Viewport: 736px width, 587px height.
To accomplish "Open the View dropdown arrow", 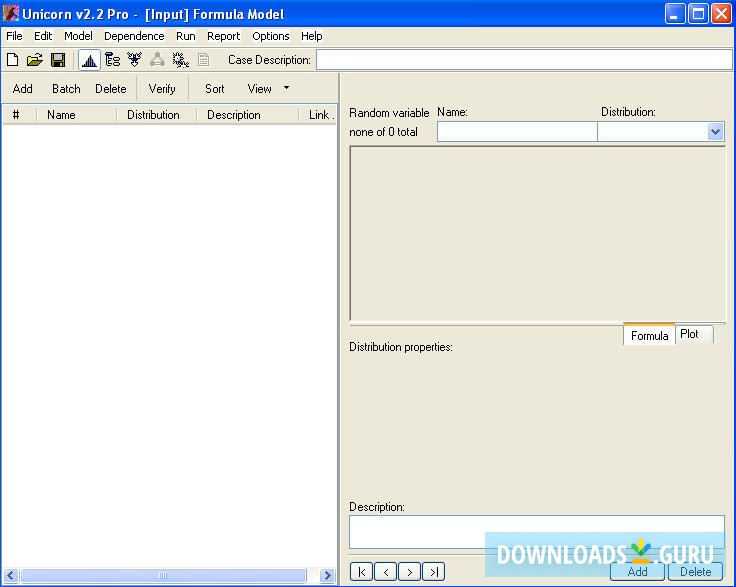I will pyautogui.click(x=286, y=88).
